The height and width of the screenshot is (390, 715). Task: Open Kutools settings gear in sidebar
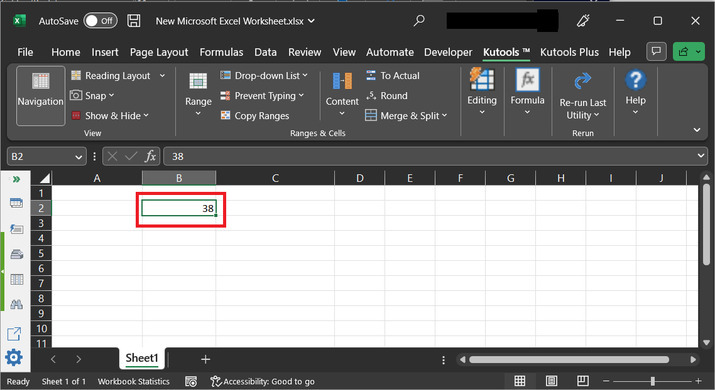pos(14,357)
